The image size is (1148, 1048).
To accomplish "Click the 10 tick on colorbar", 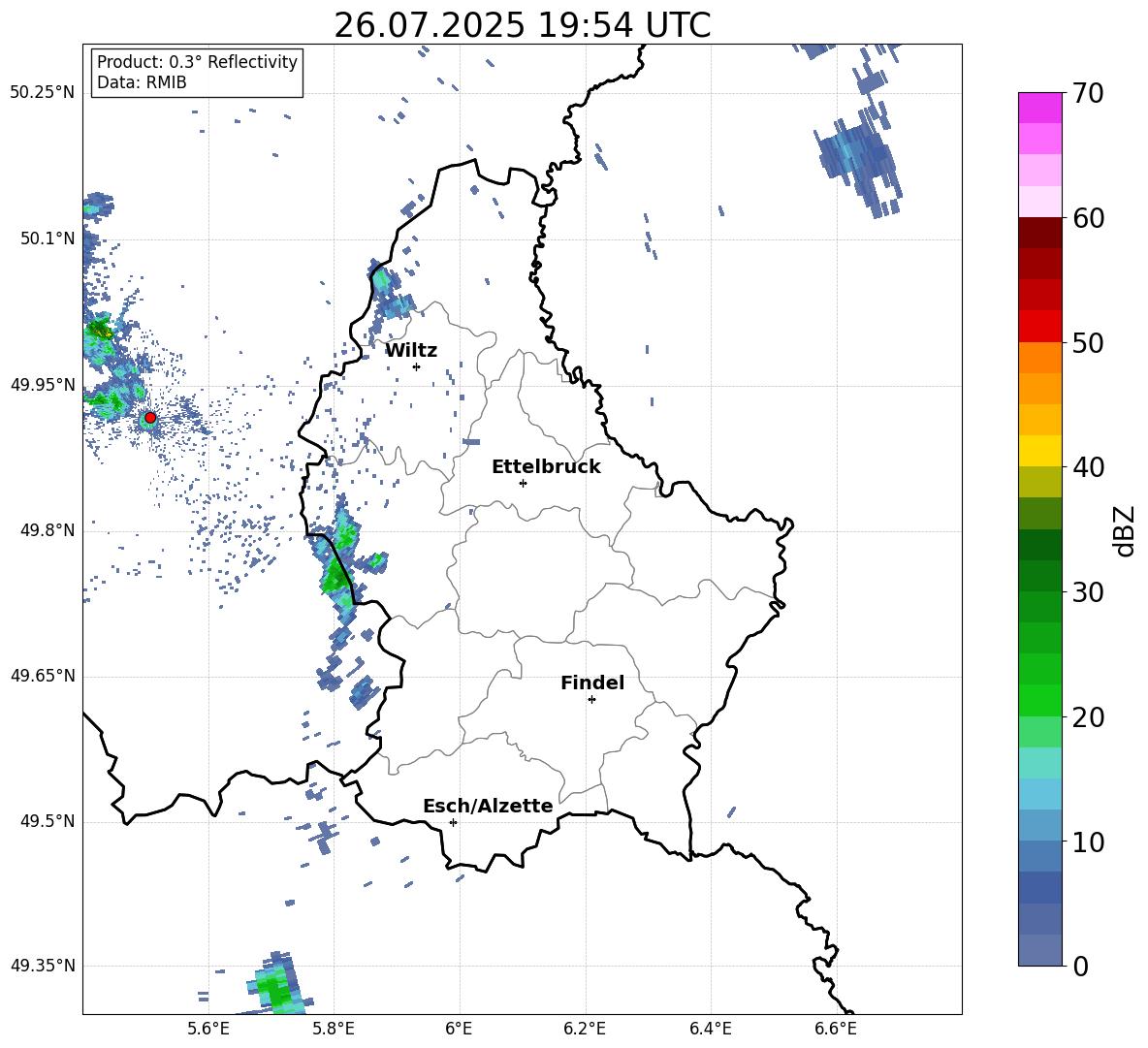I will coord(1088,842).
